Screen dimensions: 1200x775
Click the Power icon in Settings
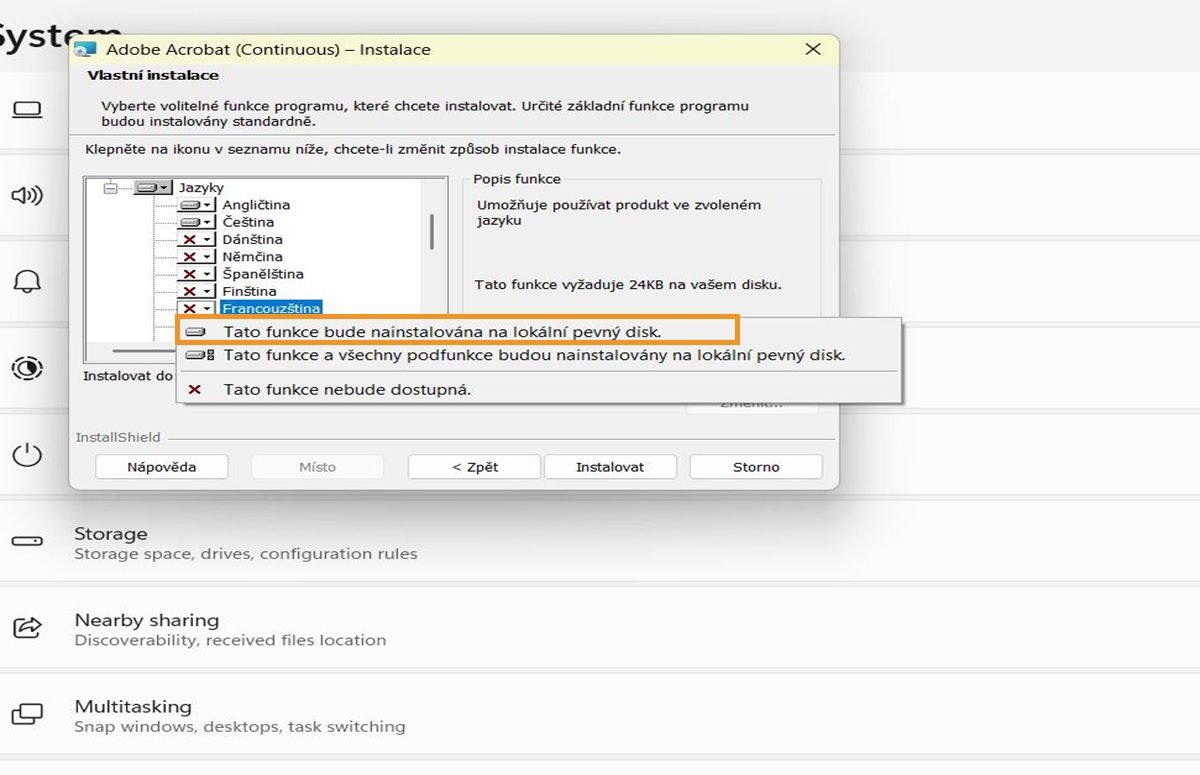point(27,455)
